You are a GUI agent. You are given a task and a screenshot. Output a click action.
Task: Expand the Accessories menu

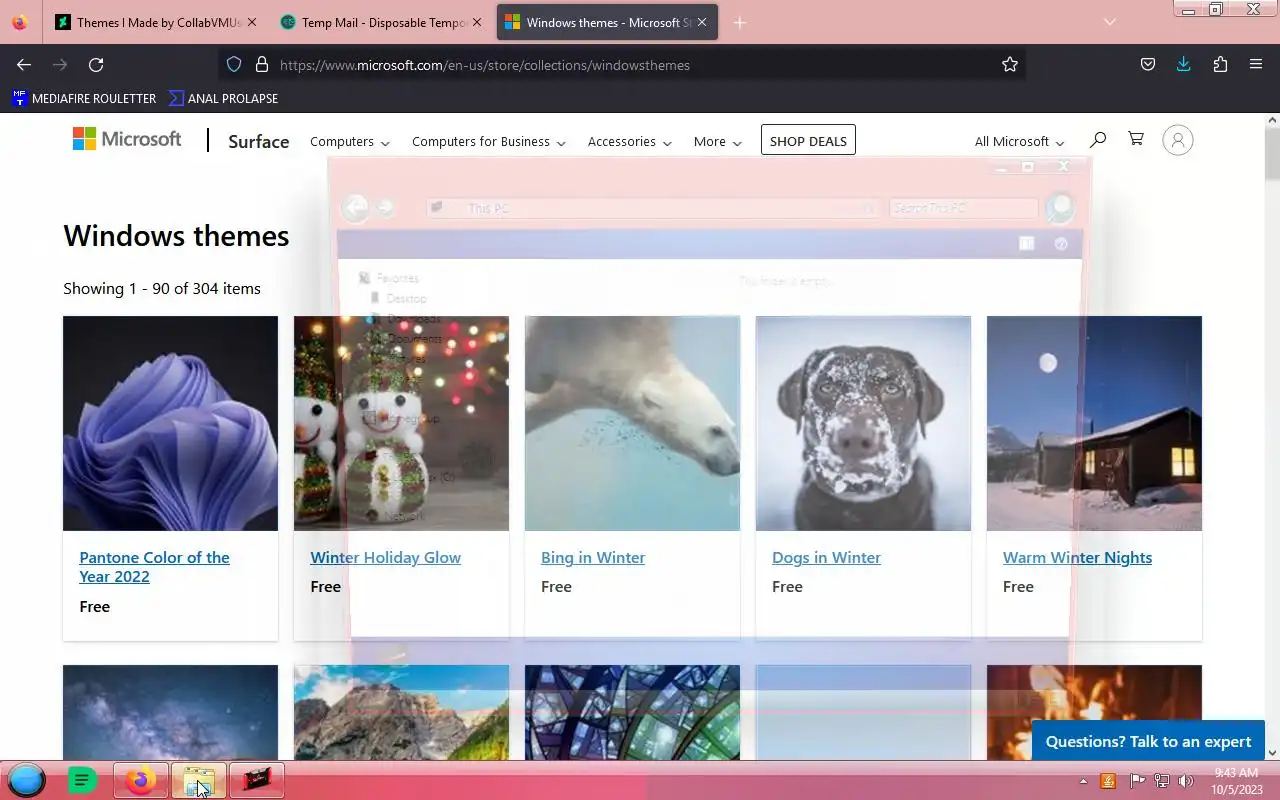[630, 141]
